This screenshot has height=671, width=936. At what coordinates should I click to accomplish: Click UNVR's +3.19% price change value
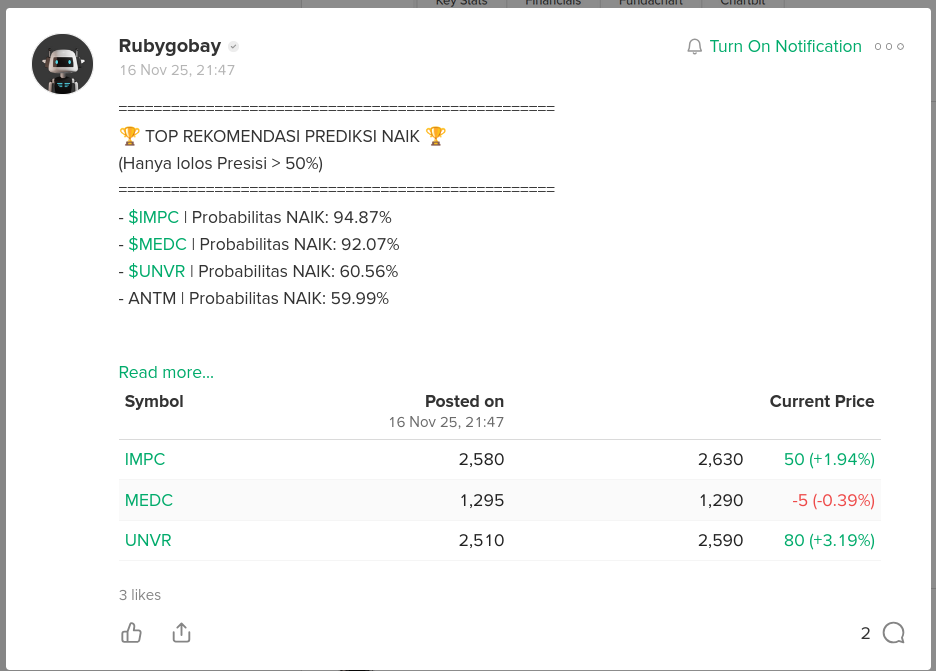click(x=829, y=540)
